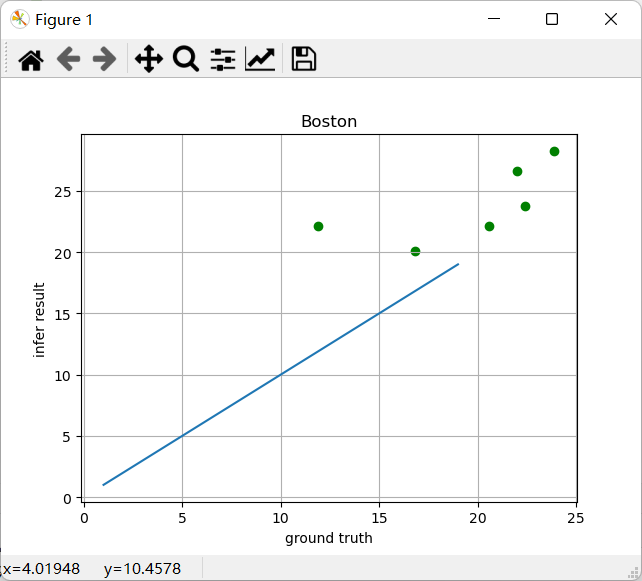Screen dimensions: 642x581
Task: Close the Figure 1 window
Action: (611, 19)
